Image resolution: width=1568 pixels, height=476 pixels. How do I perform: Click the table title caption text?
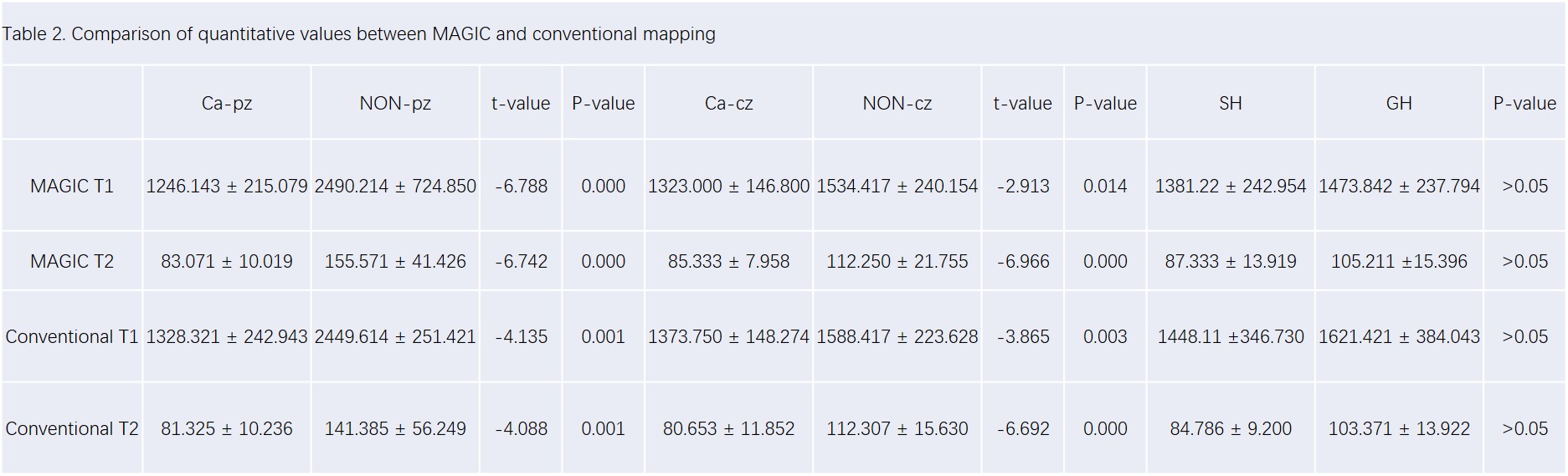coord(358,34)
